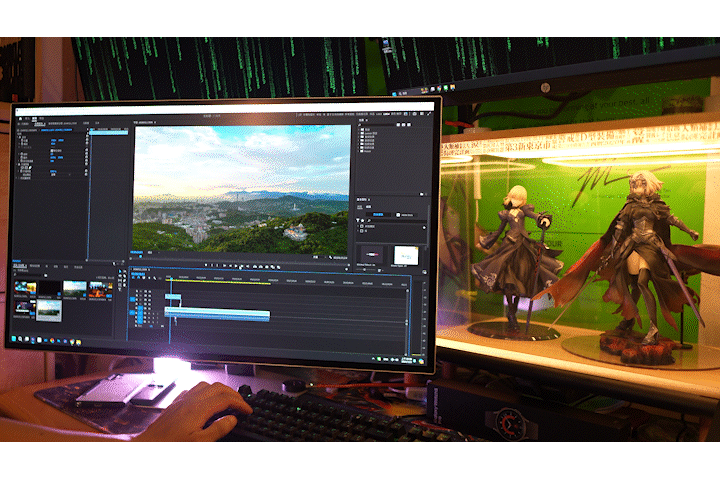This screenshot has height=480, width=720.
Task: Select the short clip on upper video track
Action: [x=173, y=297]
